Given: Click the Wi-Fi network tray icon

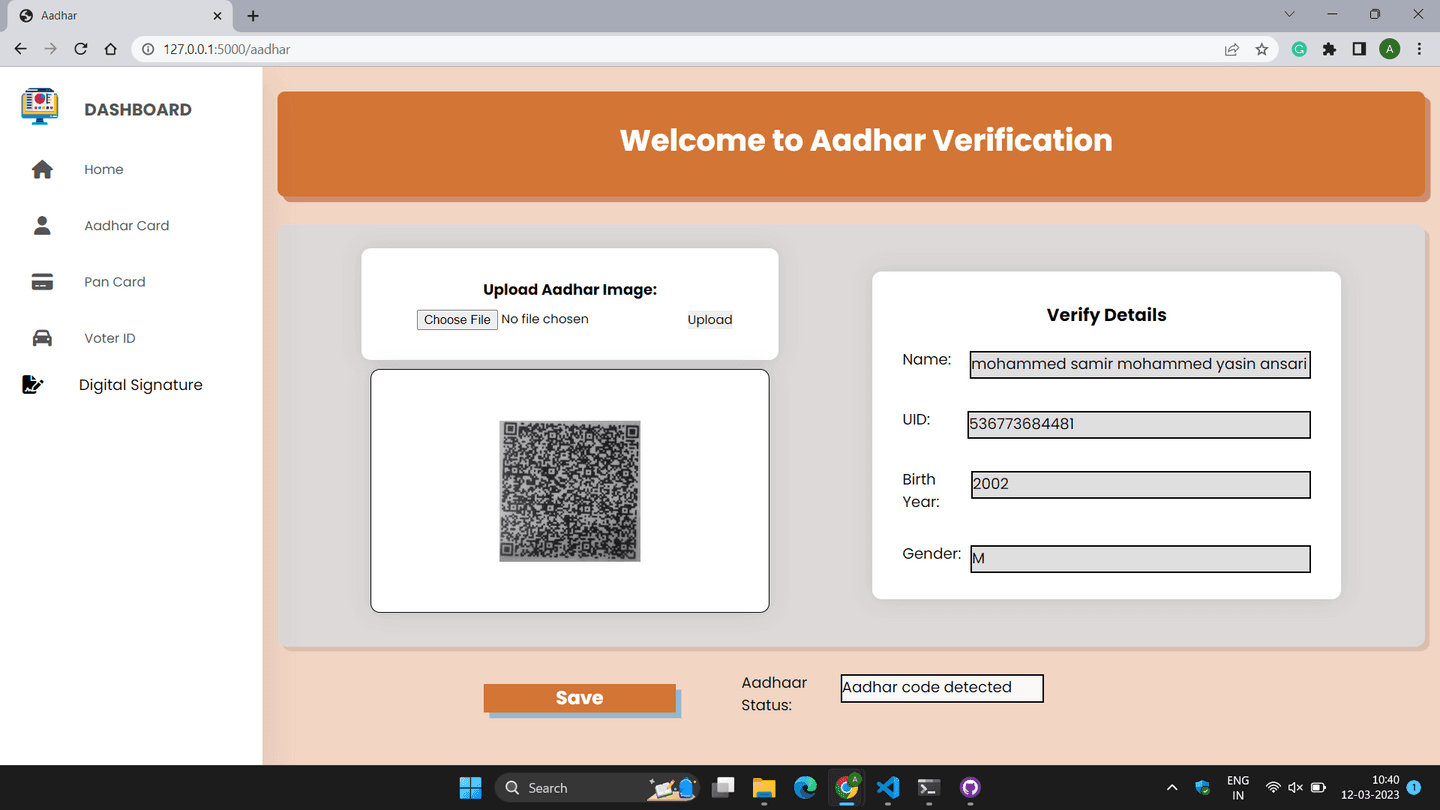Looking at the screenshot, I should [x=1273, y=788].
